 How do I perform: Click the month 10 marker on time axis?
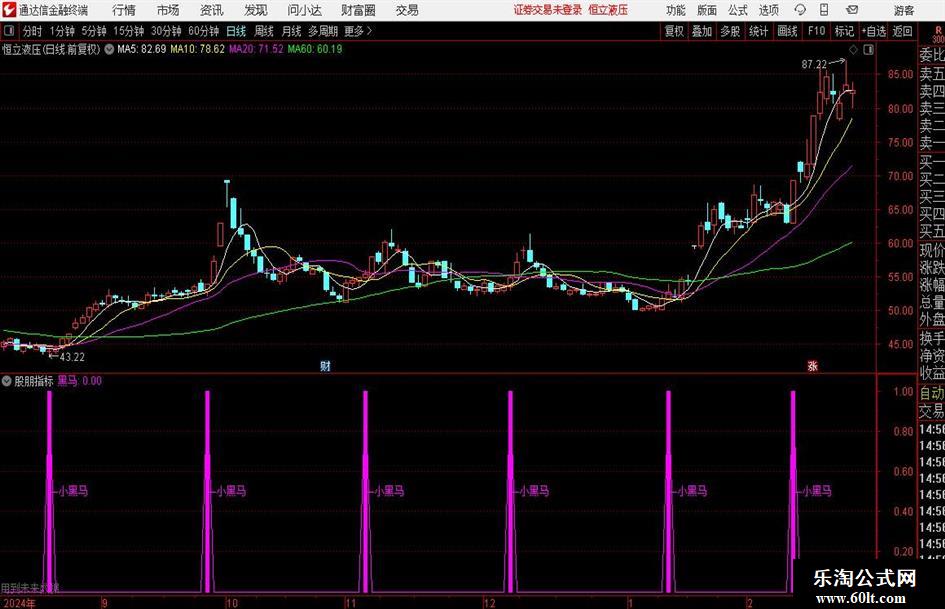[x=231, y=603]
